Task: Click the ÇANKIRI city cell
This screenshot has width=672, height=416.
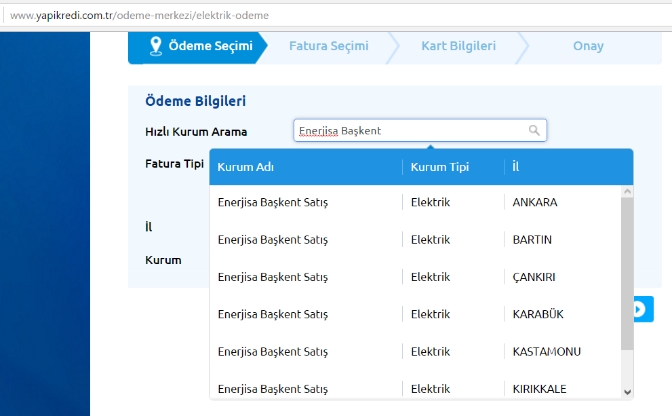Action: (x=534, y=277)
